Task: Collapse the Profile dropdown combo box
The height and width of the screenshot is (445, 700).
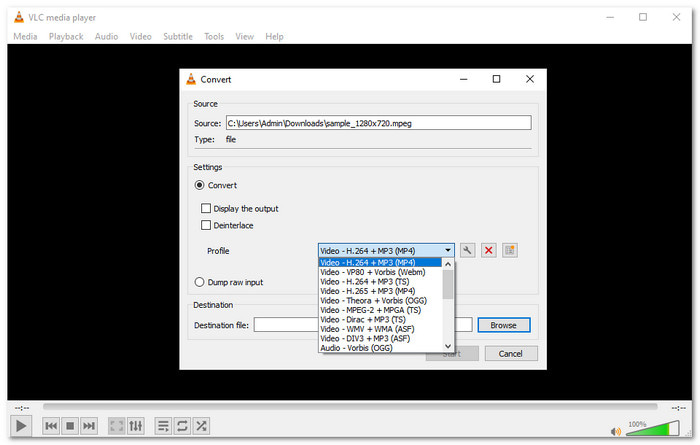Action: click(386, 250)
